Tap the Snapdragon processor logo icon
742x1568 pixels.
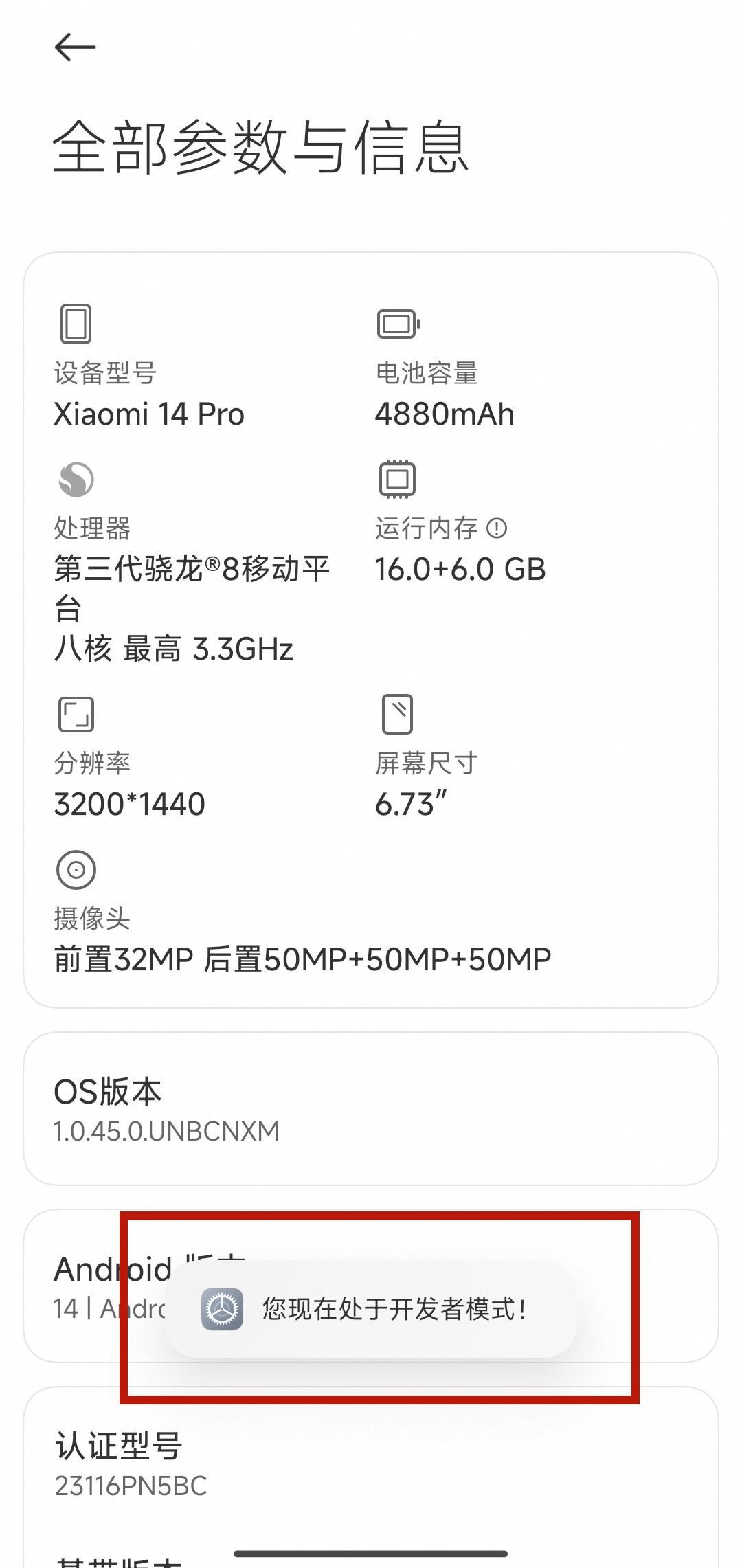[x=76, y=479]
